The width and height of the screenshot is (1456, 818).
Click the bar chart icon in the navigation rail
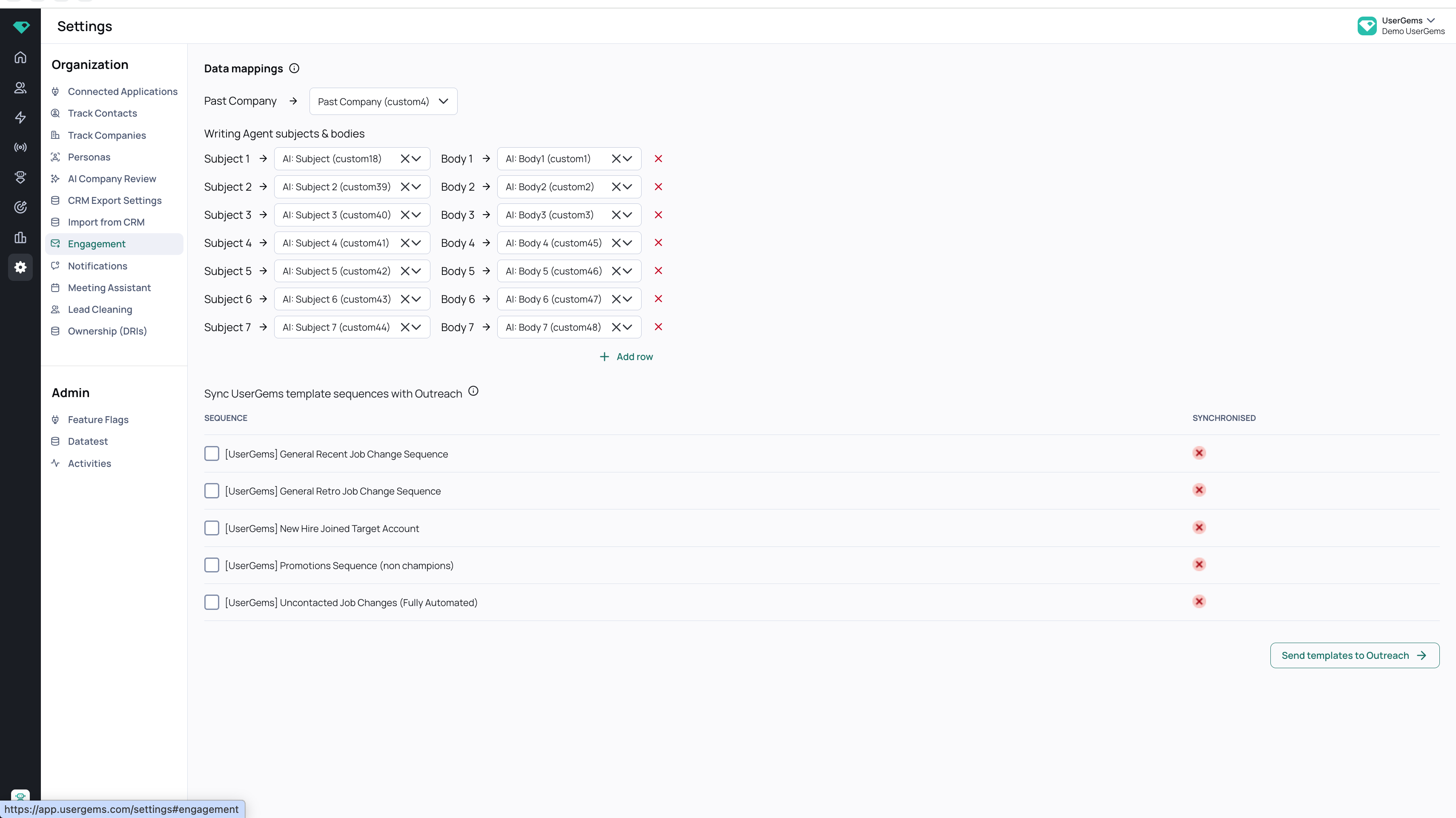click(x=20, y=237)
